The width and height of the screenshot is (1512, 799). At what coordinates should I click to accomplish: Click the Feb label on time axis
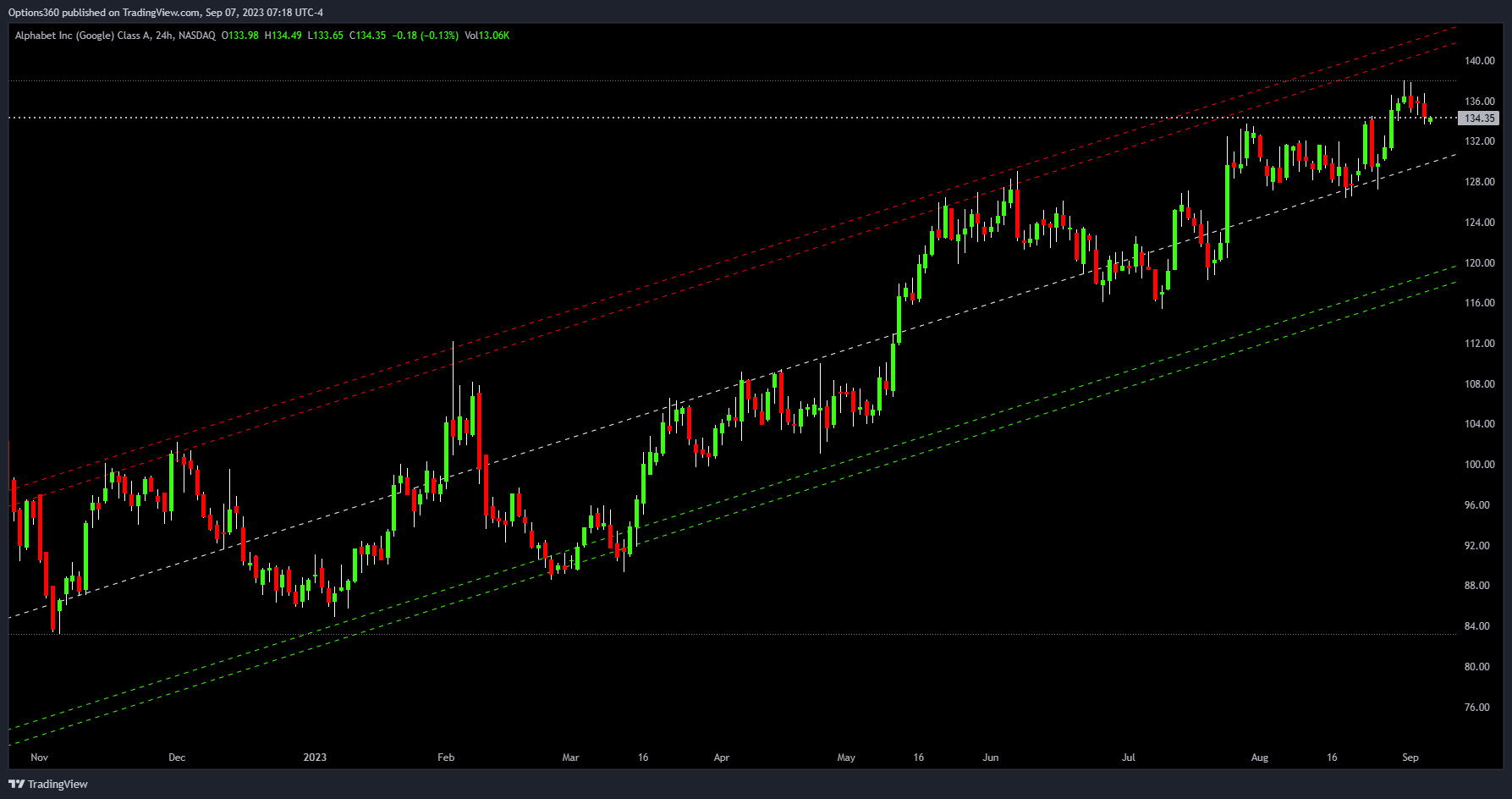coord(446,758)
